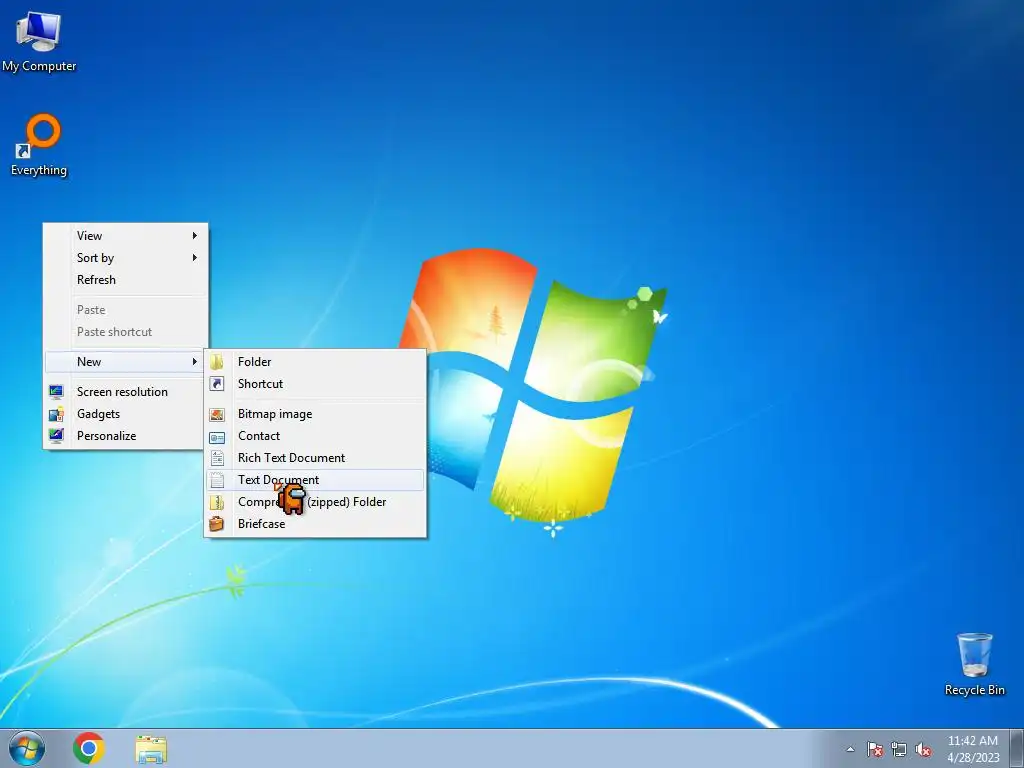Choose Sort by in the context menu
The image size is (1024, 768).
point(125,258)
